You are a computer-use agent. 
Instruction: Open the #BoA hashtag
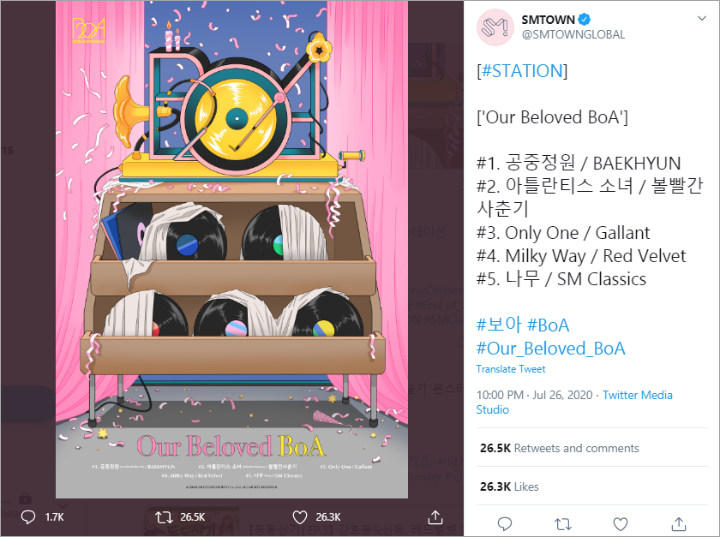click(548, 325)
